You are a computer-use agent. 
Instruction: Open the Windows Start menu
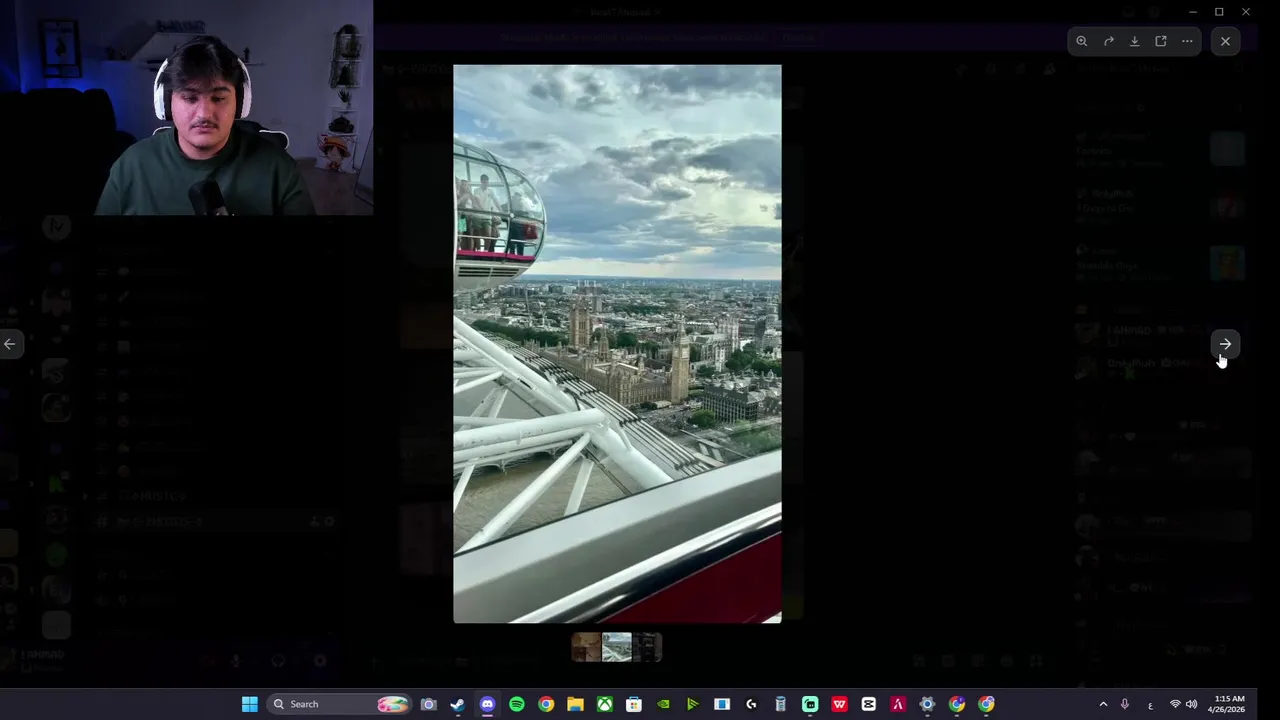250,704
